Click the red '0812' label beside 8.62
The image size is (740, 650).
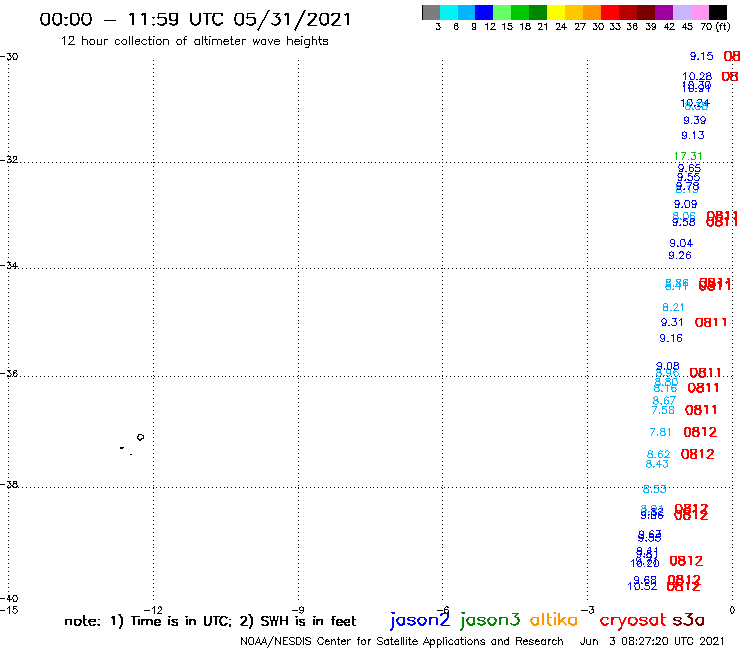click(698, 455)
